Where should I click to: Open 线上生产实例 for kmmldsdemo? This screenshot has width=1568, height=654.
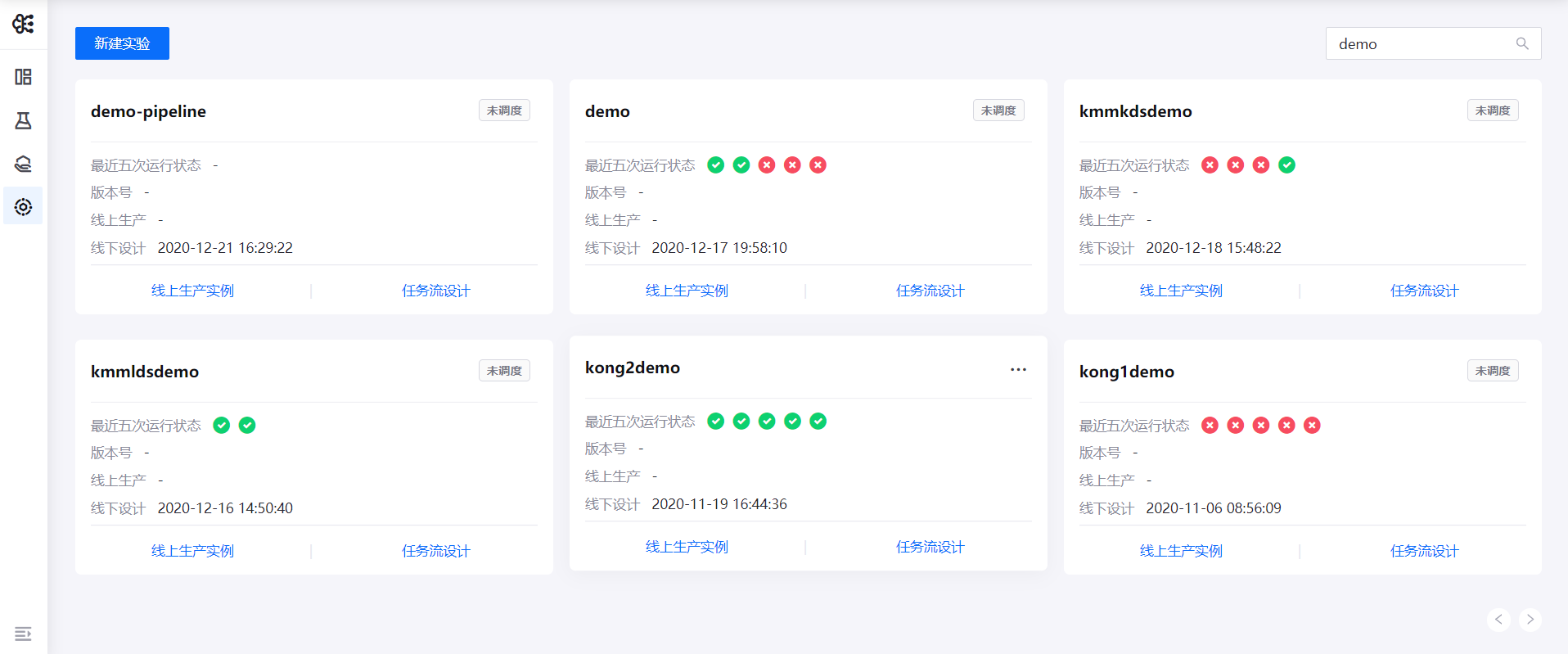pyautogui.click(x=192, y=551)
